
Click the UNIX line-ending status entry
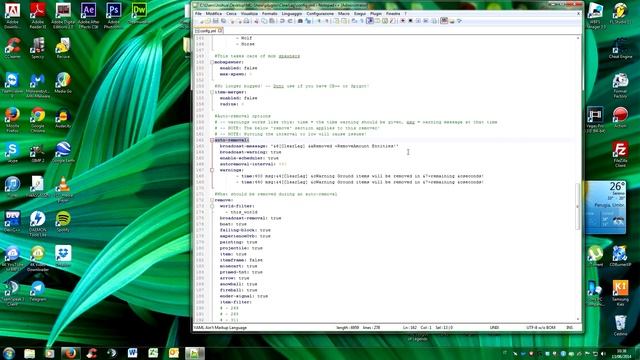coord(494,327)
